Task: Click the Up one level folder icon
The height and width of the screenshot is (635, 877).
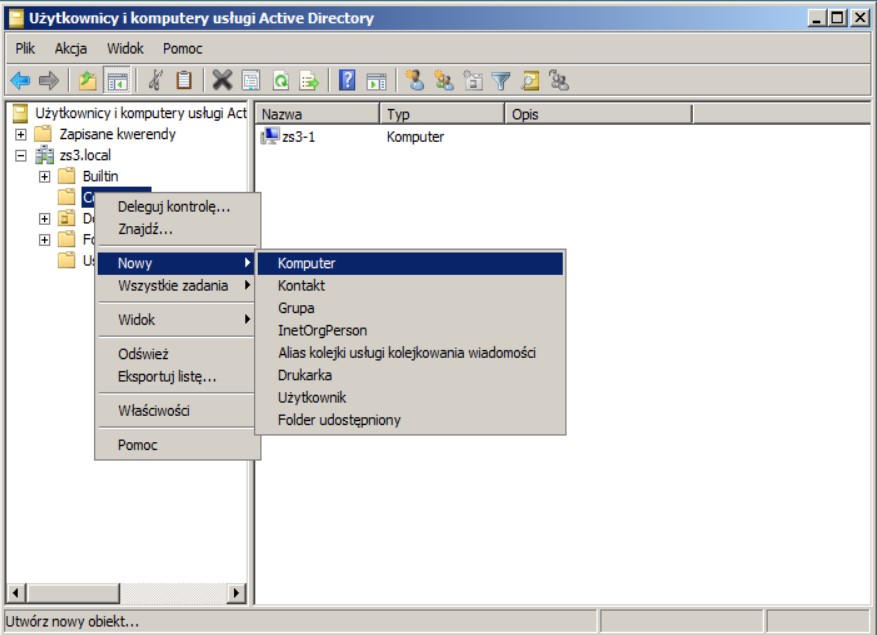Action: [x=88, y=81]
